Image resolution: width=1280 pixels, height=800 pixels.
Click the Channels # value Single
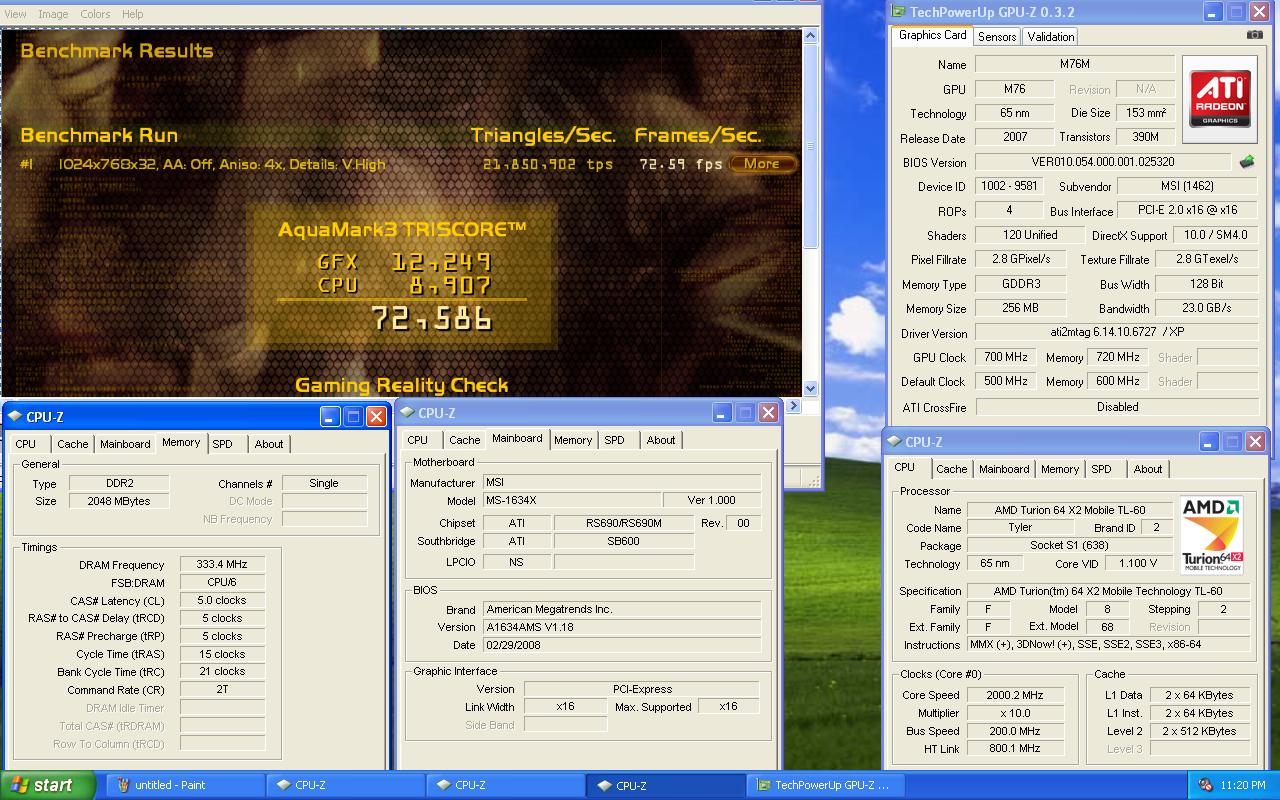tap(324, 483)
